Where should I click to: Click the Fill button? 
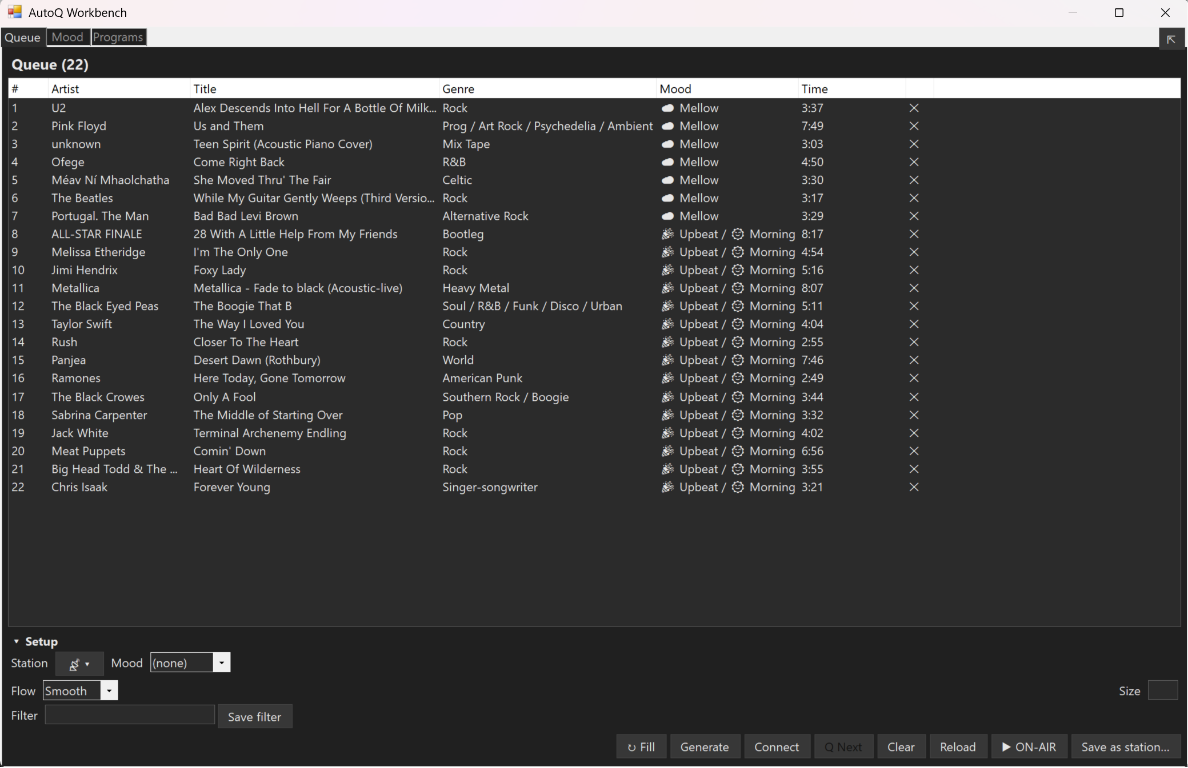(641, 747)
